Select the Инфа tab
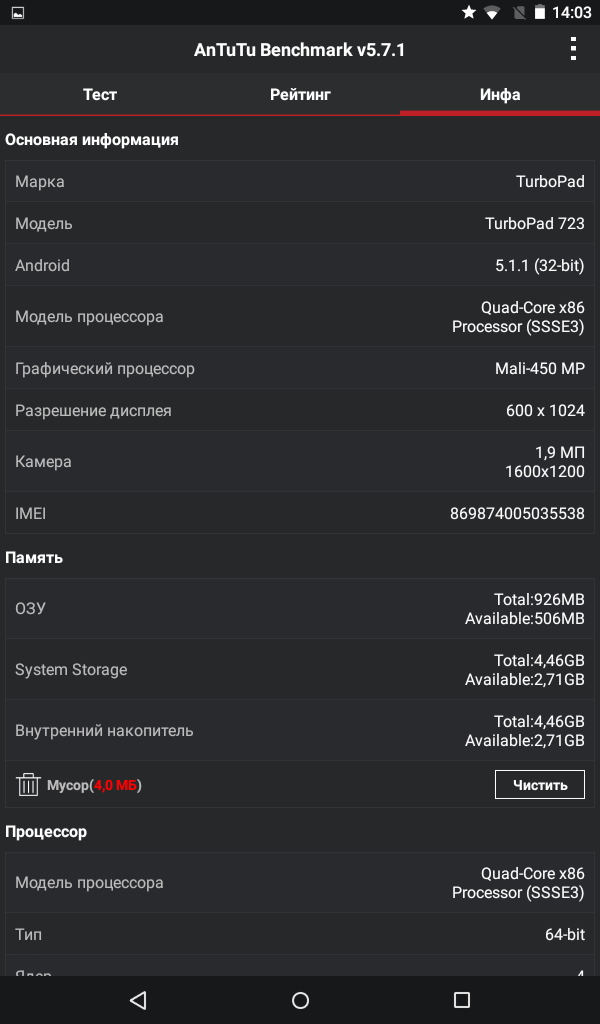 tap(499, 95)
